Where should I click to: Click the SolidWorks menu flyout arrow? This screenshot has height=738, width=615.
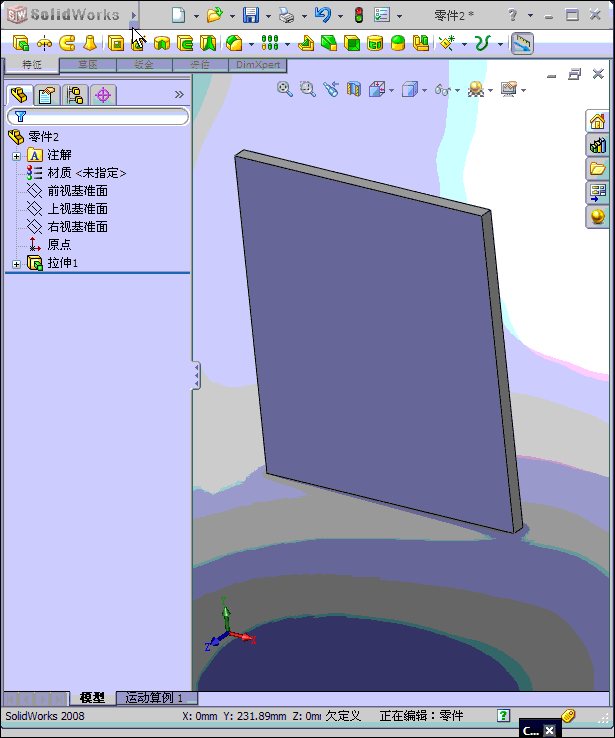(134, 16)
